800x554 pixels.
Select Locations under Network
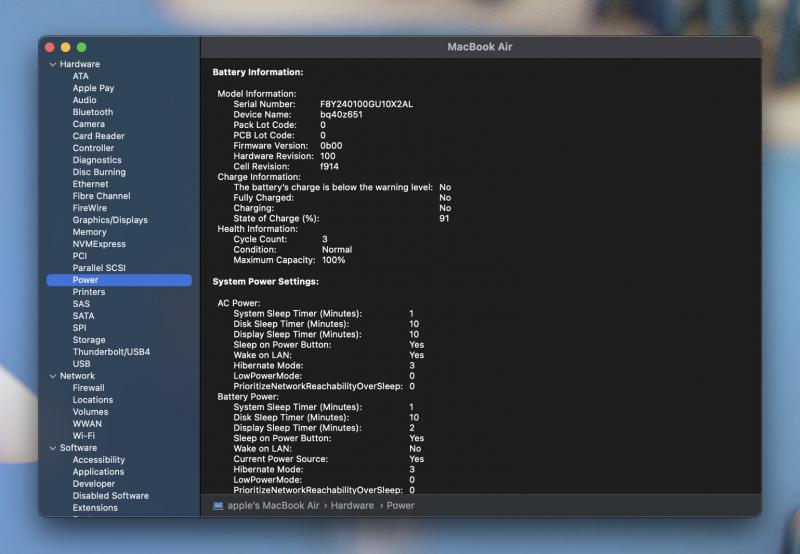[93, 400]
